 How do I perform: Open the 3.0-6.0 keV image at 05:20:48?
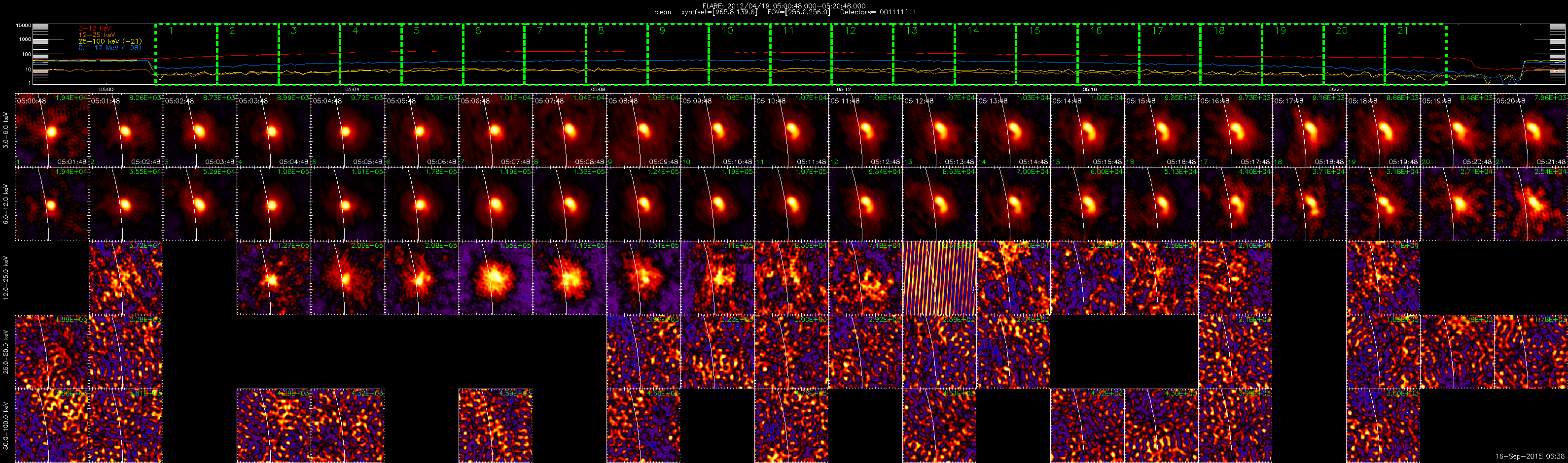coord(1531,130)
